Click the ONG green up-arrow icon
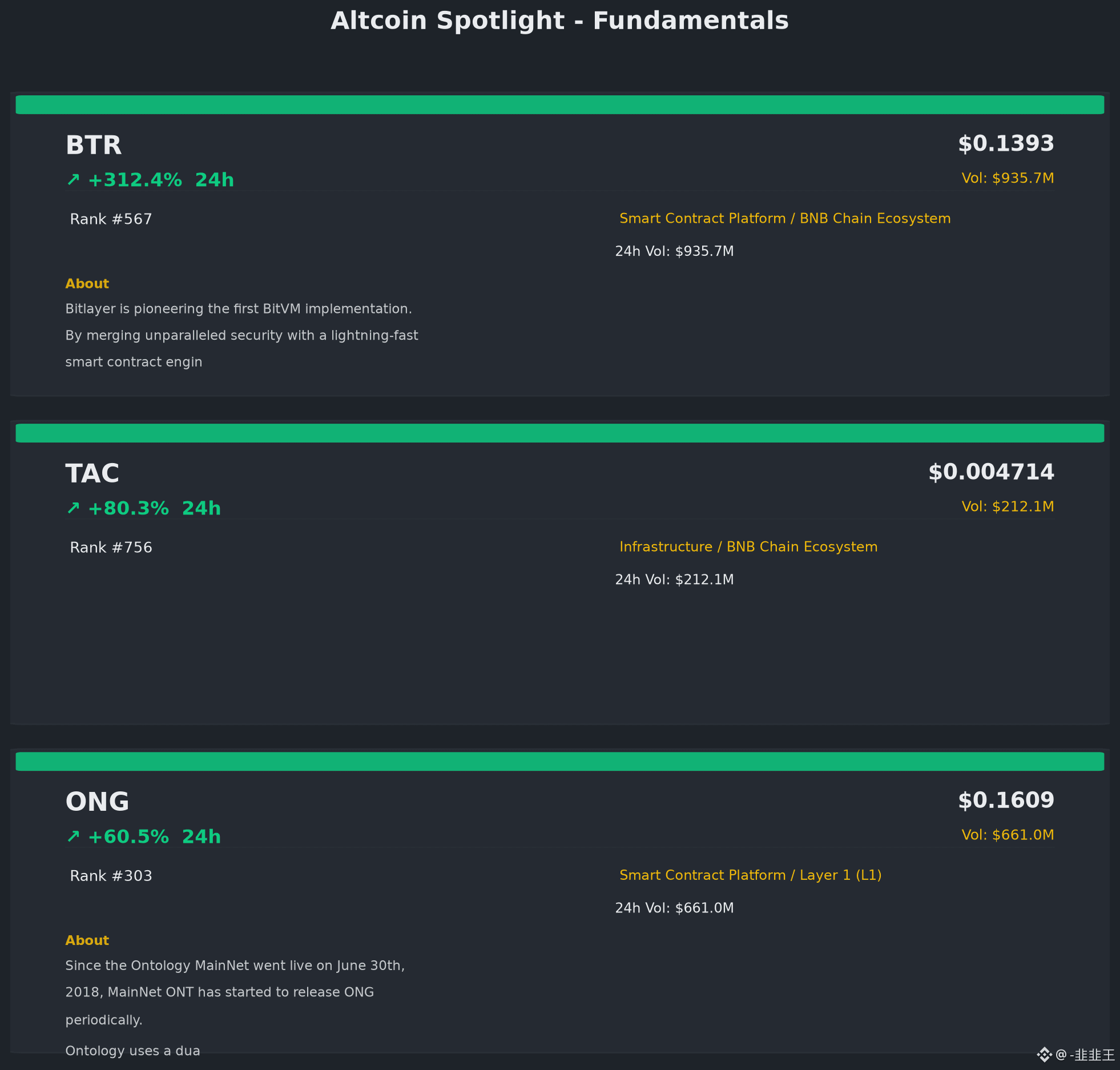Viewport: 1120px width, 1070px height. point(73,836)
